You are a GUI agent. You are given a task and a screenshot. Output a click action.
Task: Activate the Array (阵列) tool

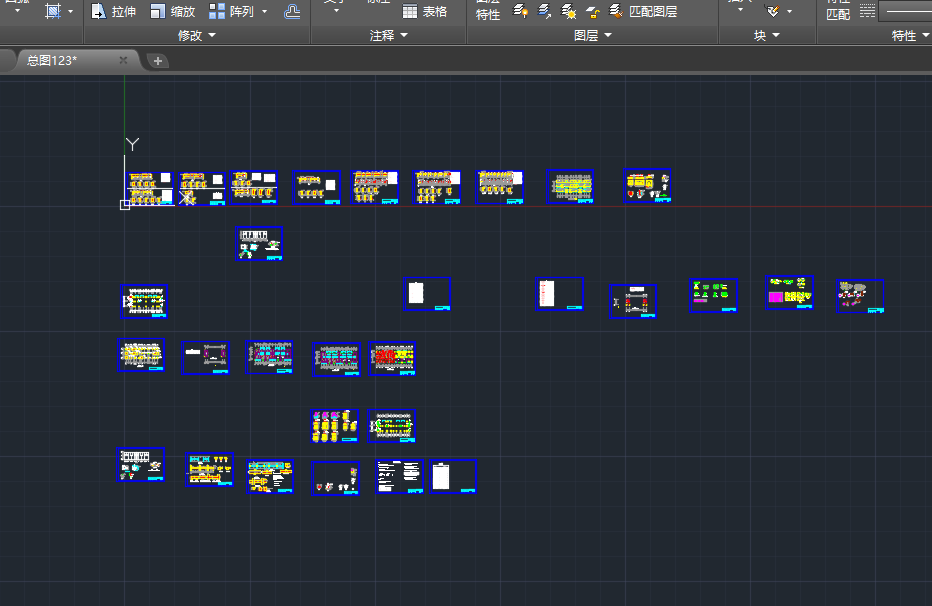click(231, 11)
